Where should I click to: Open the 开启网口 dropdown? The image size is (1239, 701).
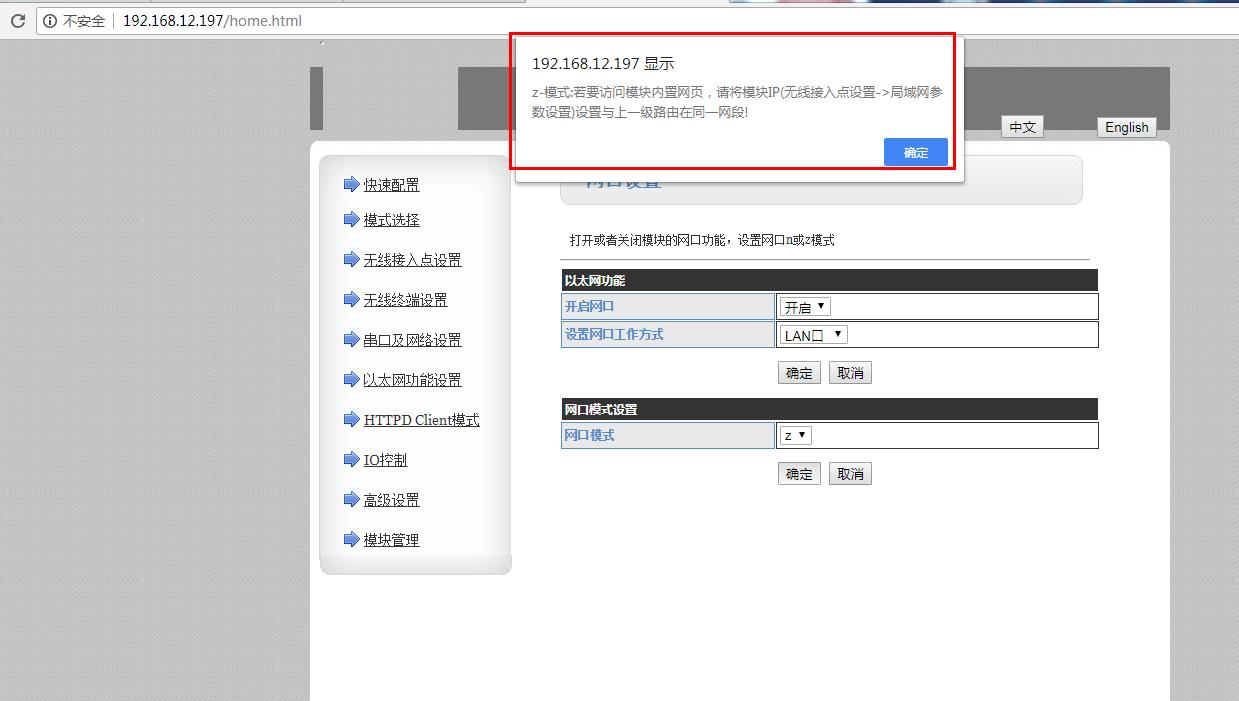[805, 307]
